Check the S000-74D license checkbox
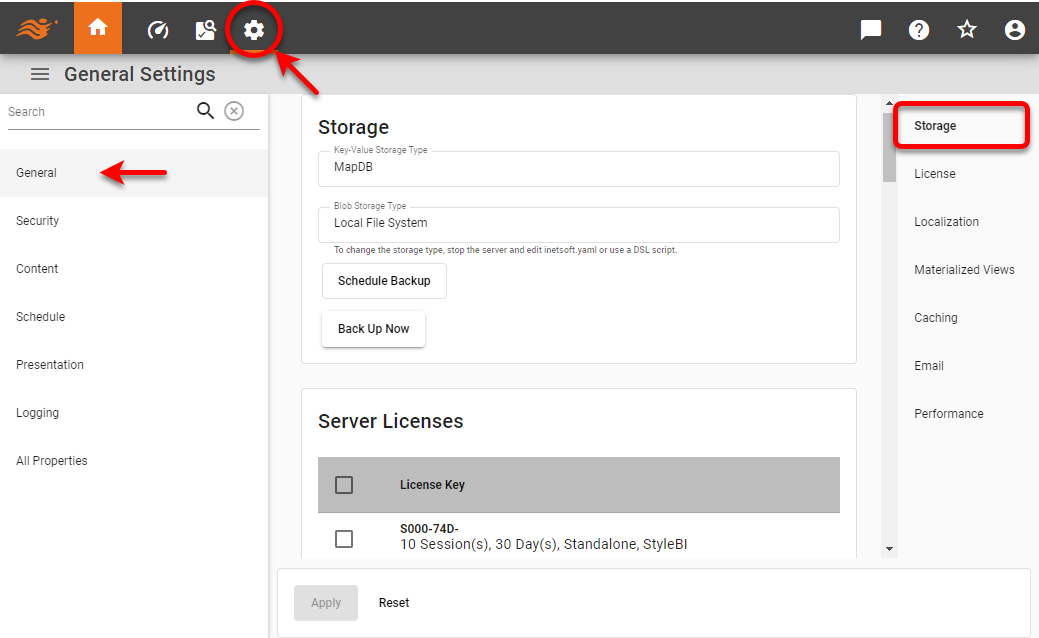 (344, 538)
